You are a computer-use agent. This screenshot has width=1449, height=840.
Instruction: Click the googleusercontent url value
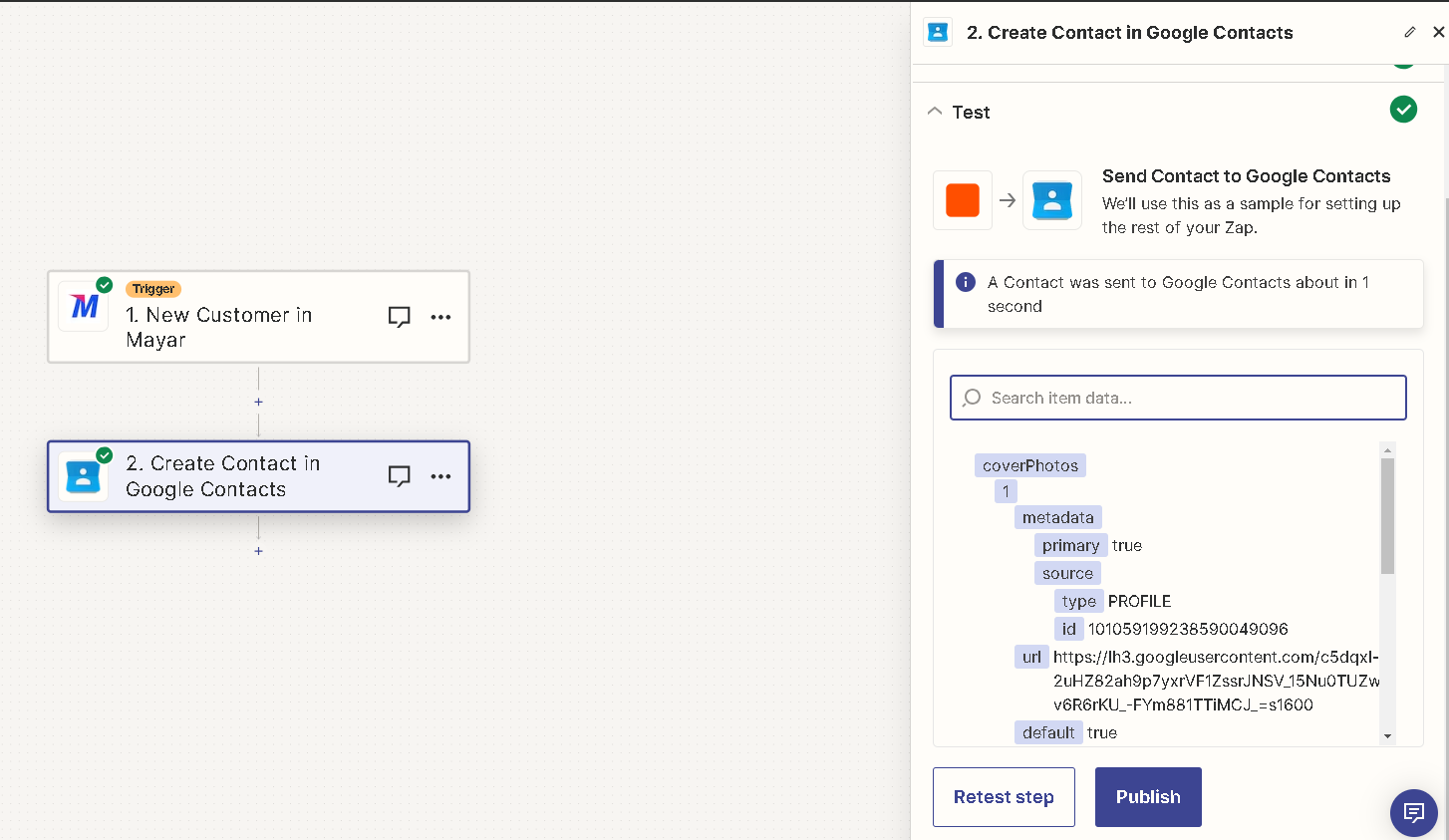point(1217,681)
